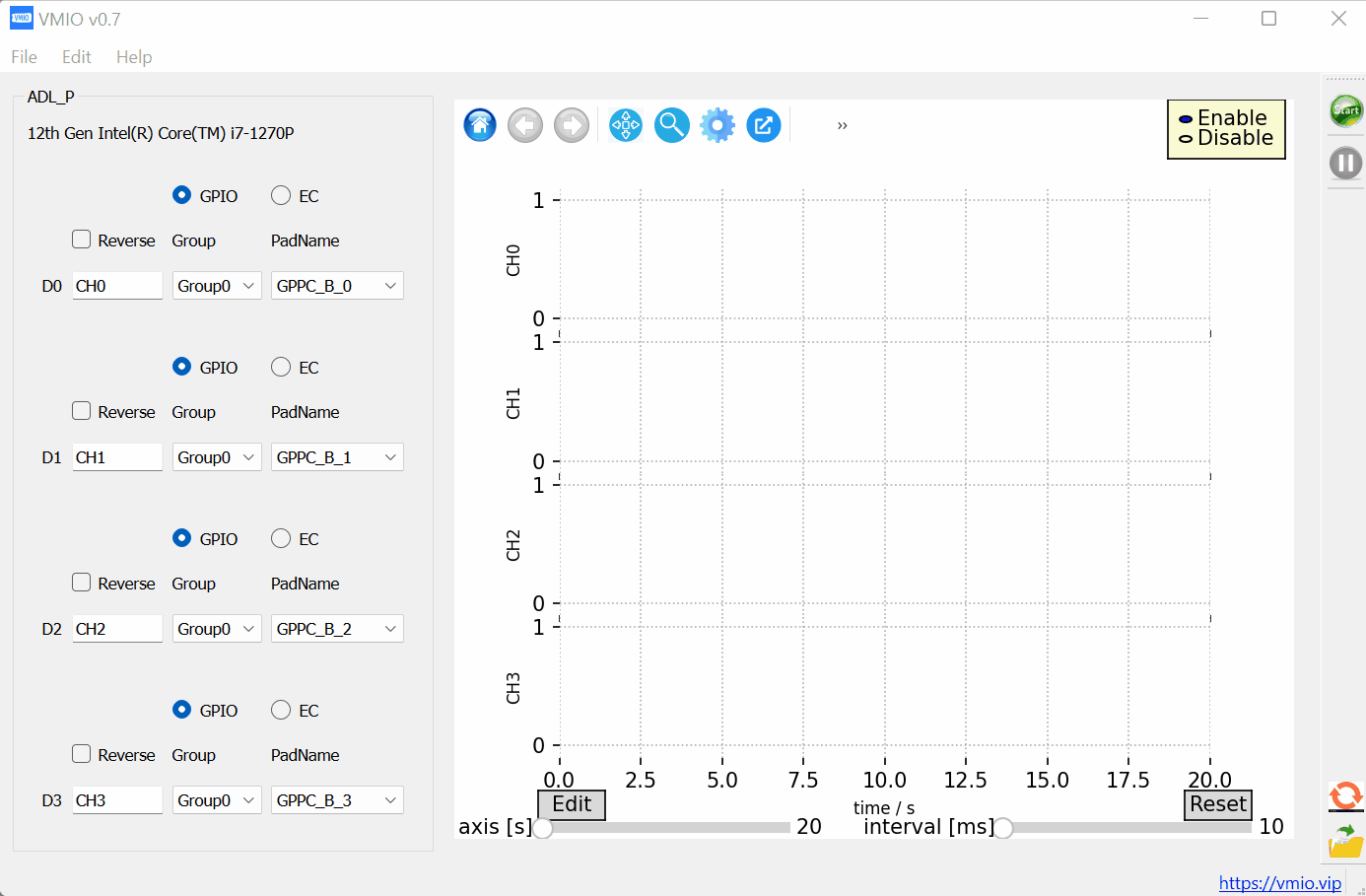This screenshot has height=896, width=1366.
Task: Click the VMIO app logo icon
Action: [x=22, y=18]
